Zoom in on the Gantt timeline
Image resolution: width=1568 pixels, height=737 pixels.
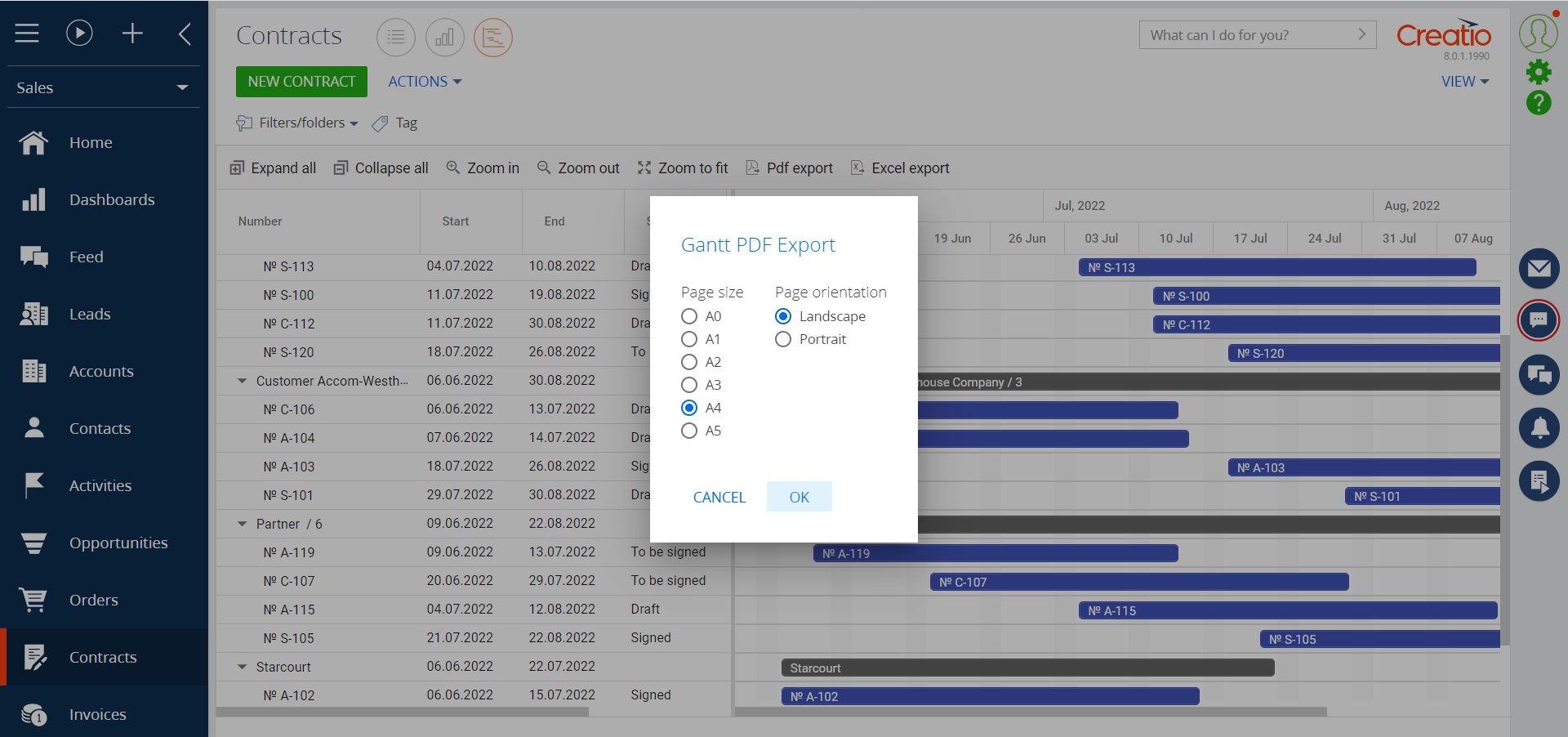click(483, 167)
